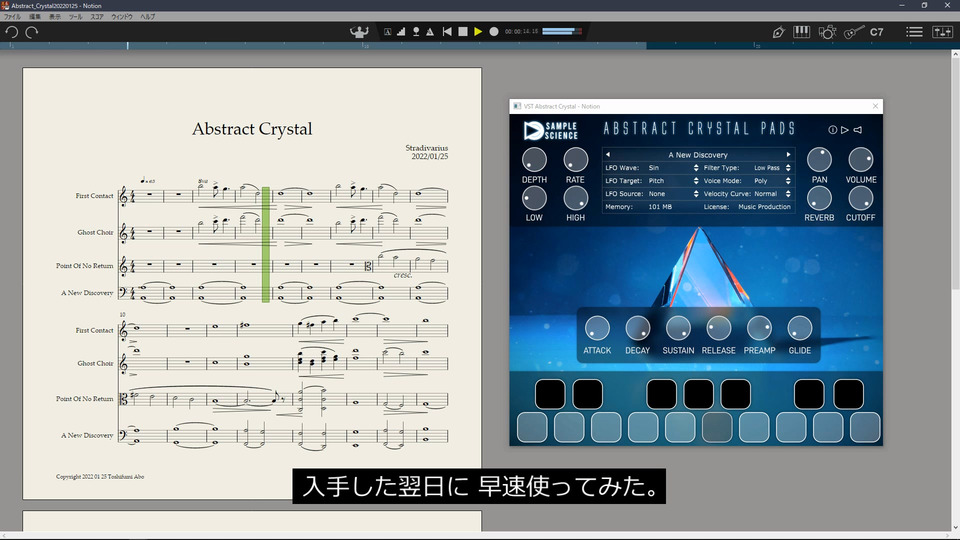Click the Redo arrow in Notion toolbar

[x=31, y=32]
